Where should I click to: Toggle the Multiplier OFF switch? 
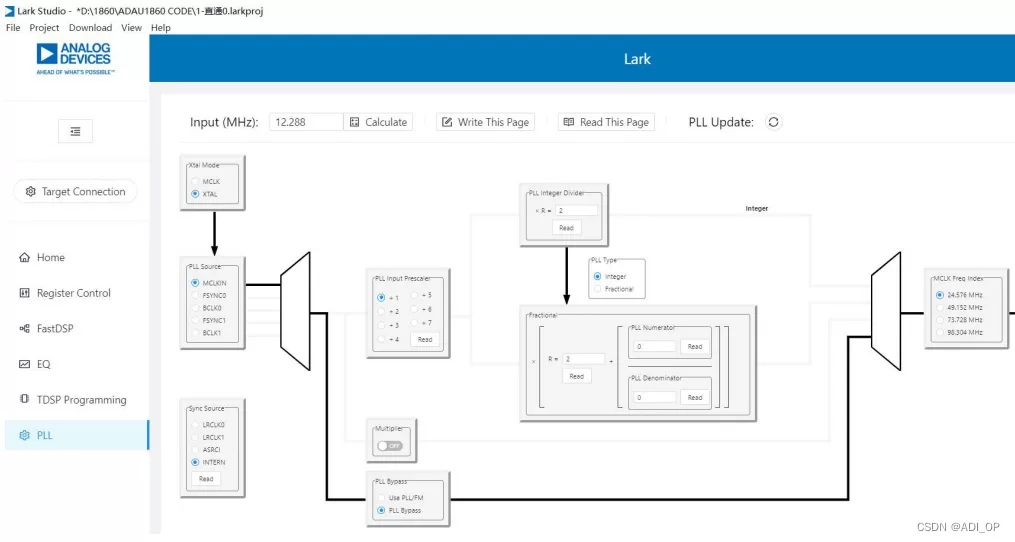click(390, 446)
